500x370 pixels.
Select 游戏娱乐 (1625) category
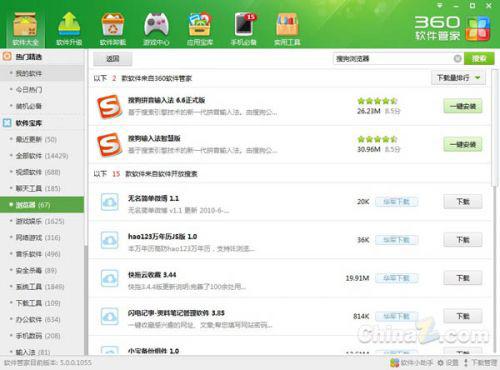point(42,221)
